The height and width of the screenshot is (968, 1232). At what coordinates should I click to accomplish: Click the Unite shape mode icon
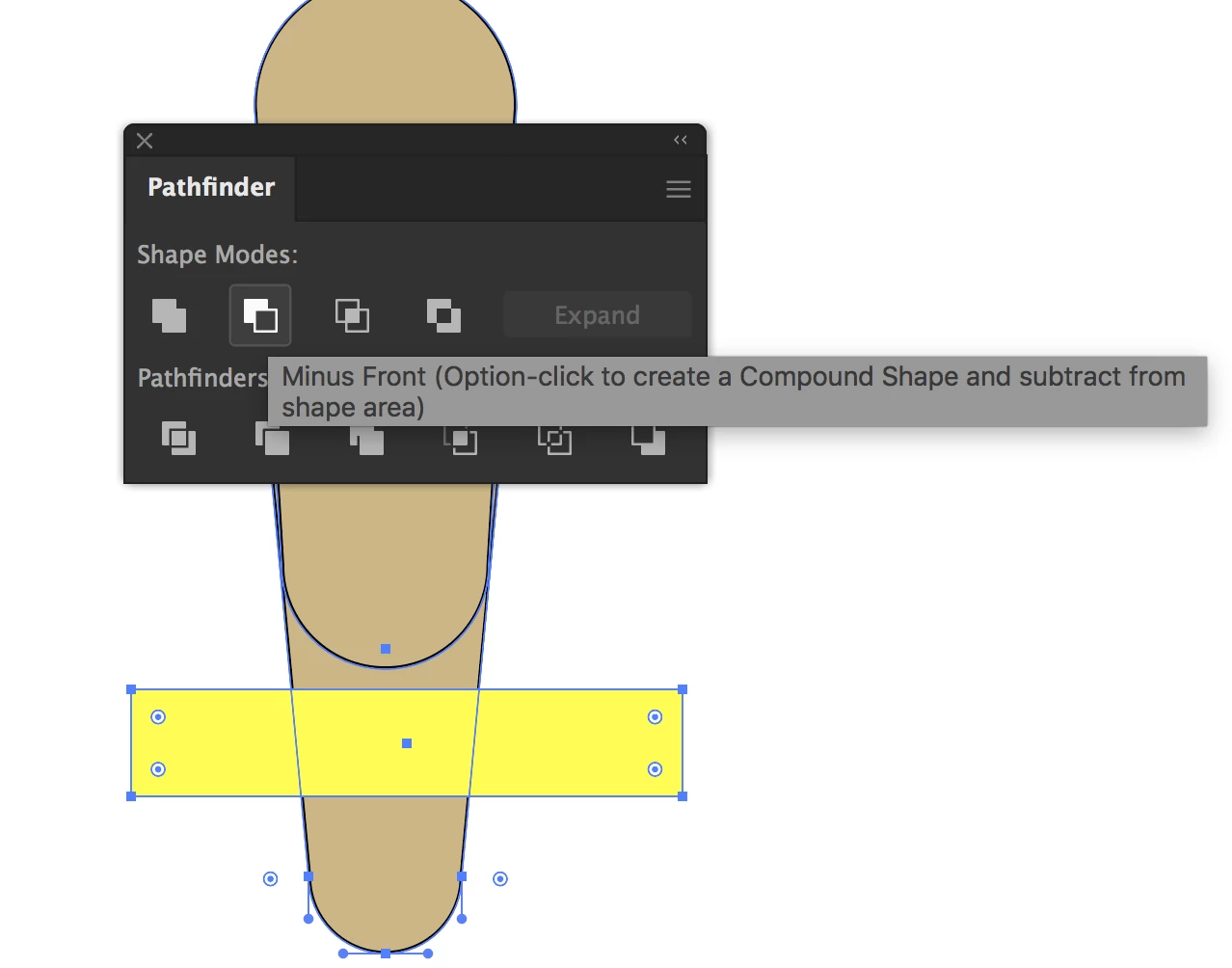tap(169, 315)
